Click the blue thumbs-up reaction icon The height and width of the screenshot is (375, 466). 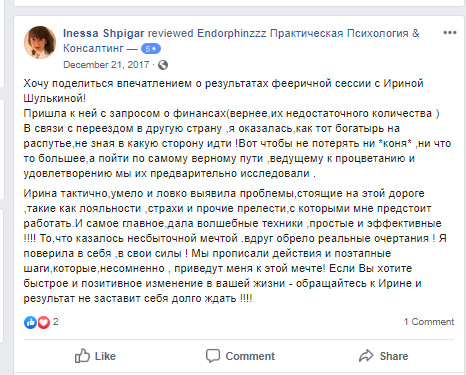pyautogui.click(x=30, y=322)
